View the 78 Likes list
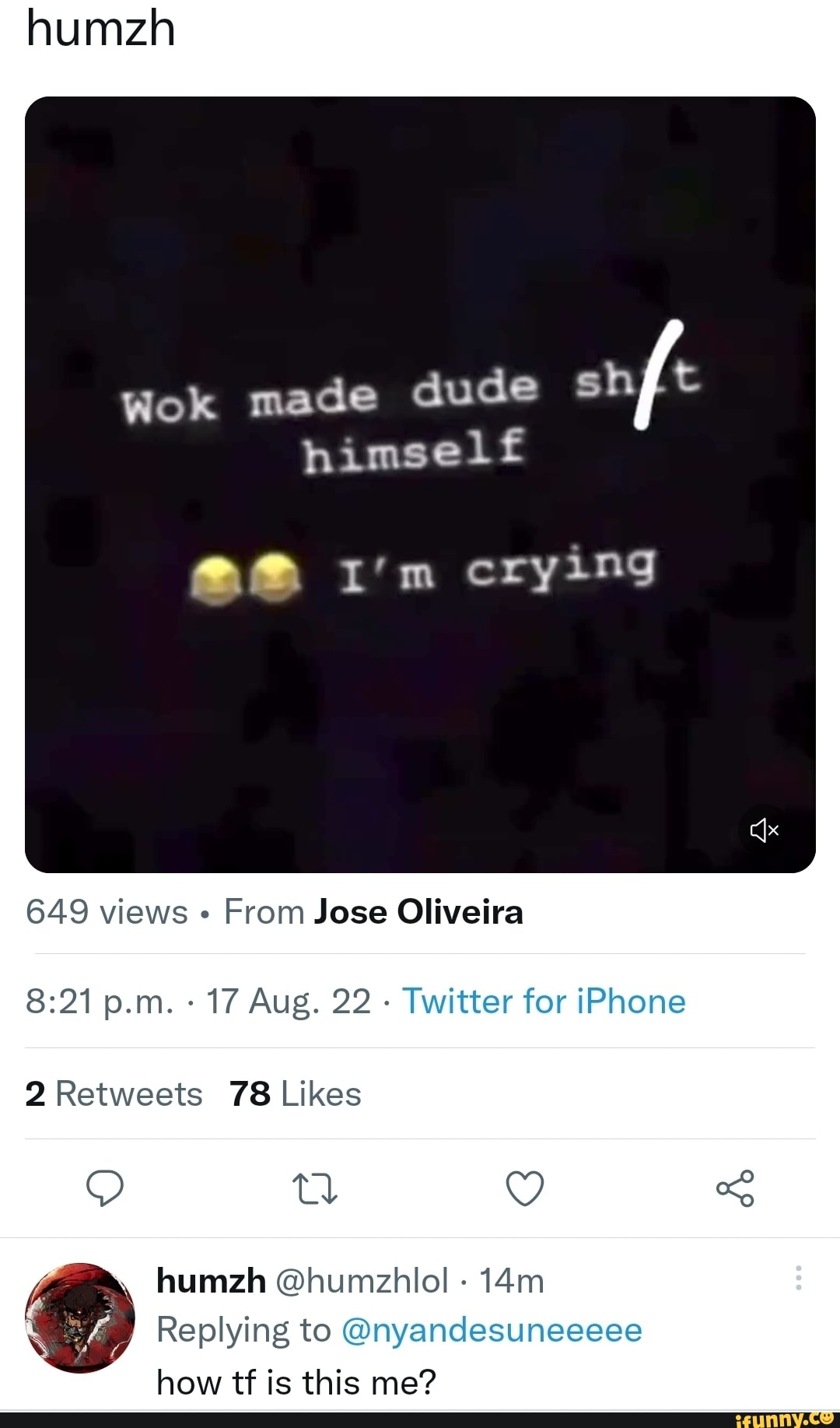The image size is (840, 1428). point(296,1094)
